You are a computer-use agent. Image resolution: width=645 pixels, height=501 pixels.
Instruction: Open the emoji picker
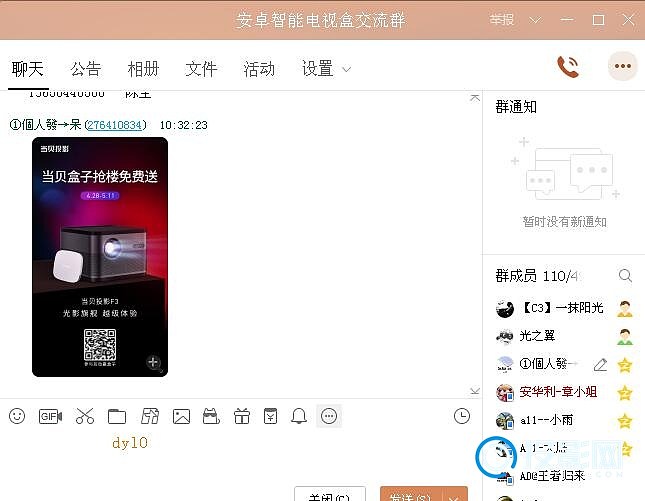[x=17, y=416]
